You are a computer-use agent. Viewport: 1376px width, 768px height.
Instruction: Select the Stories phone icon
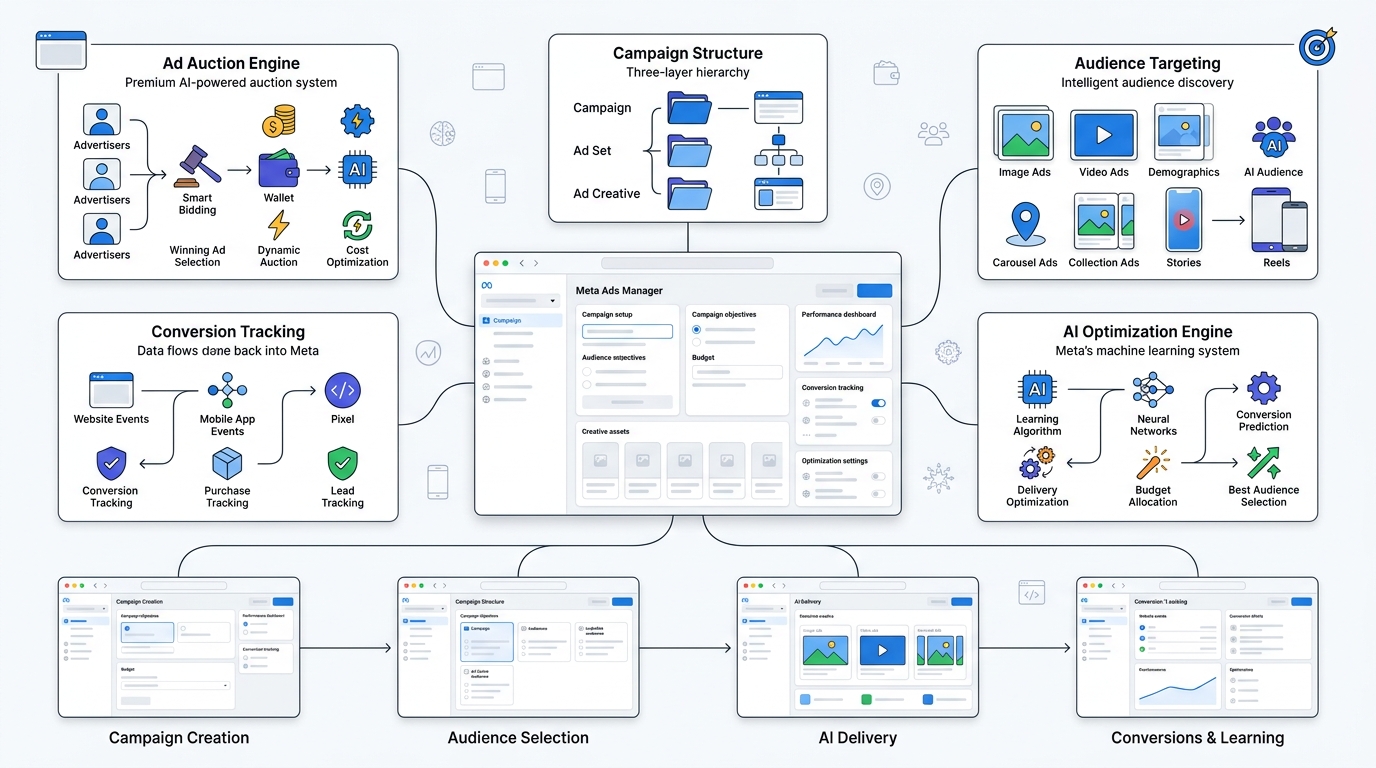click(1184, 219)
